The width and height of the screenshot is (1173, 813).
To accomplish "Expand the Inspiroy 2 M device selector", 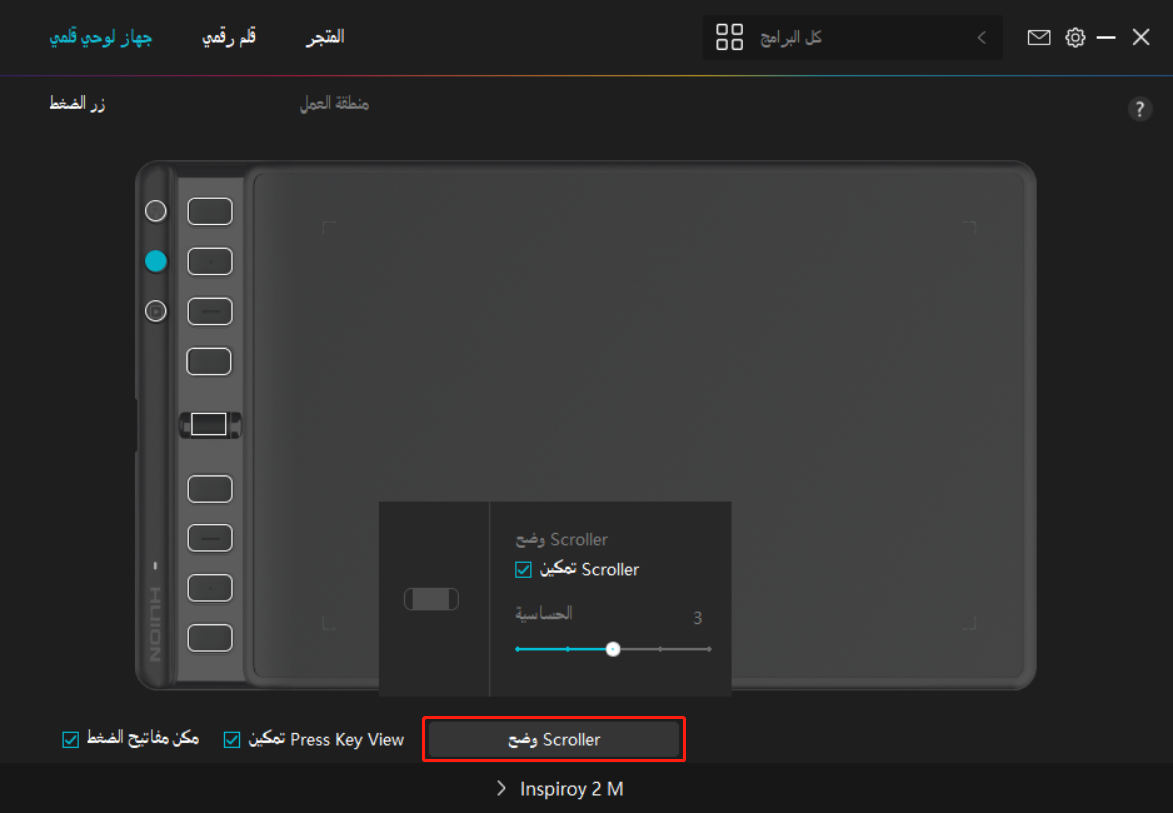I will click(560, 789).
